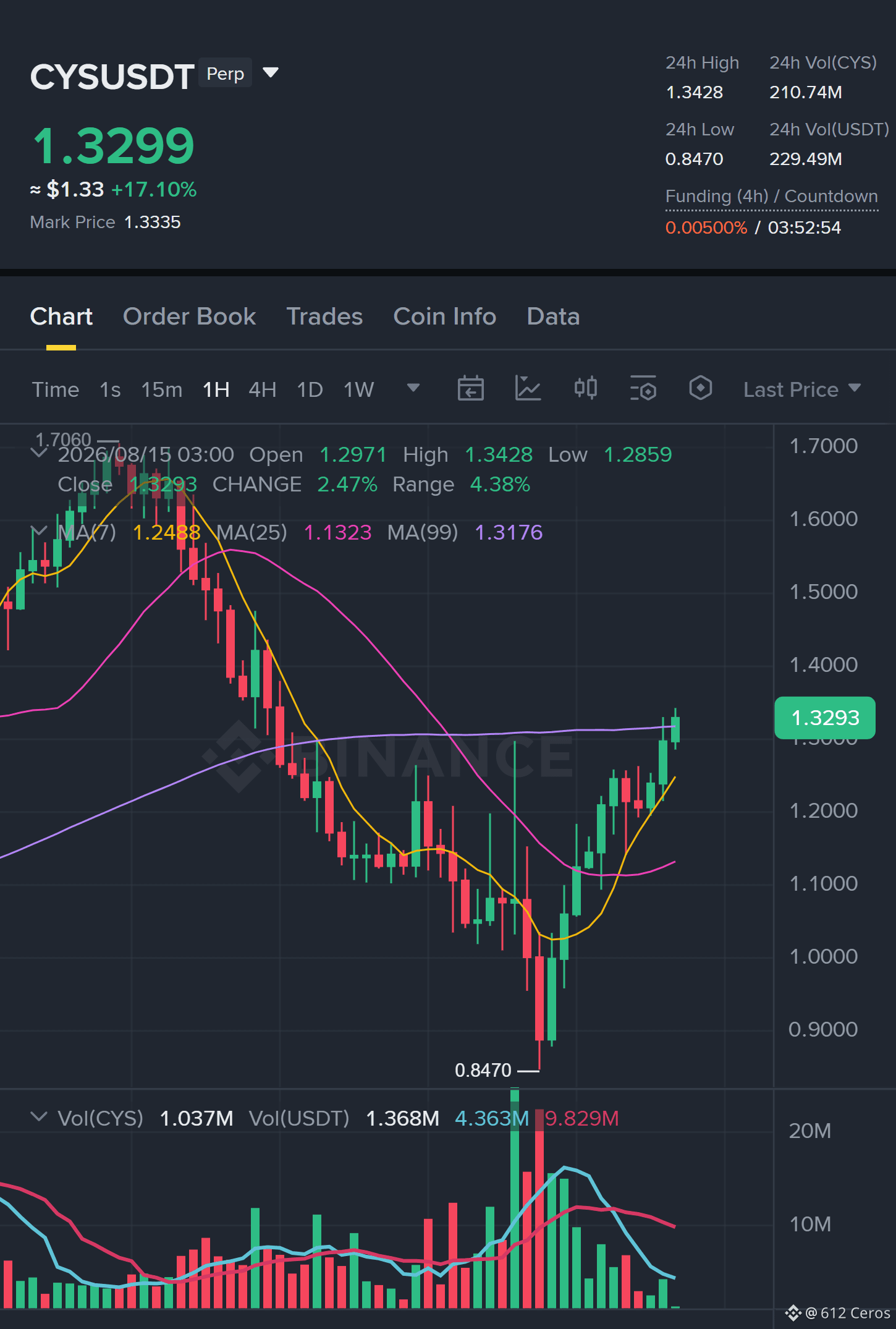Click the current price tag 1.3293
Viewport: 896px width, 1329px height.
coord(825,718)
